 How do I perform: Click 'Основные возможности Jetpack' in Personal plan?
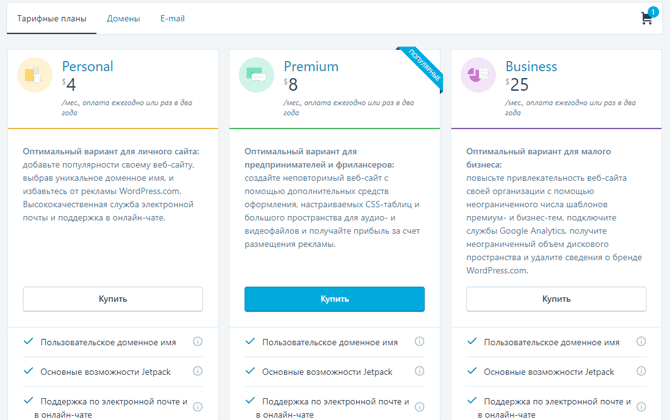tap(106, 372)
